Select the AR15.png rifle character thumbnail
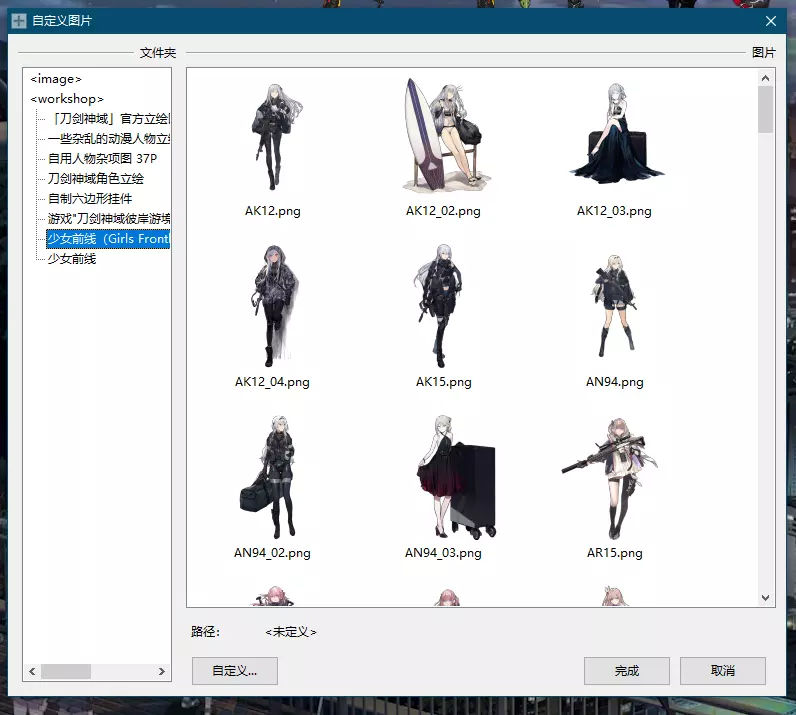Screen dimensions: 796x715 611,478
